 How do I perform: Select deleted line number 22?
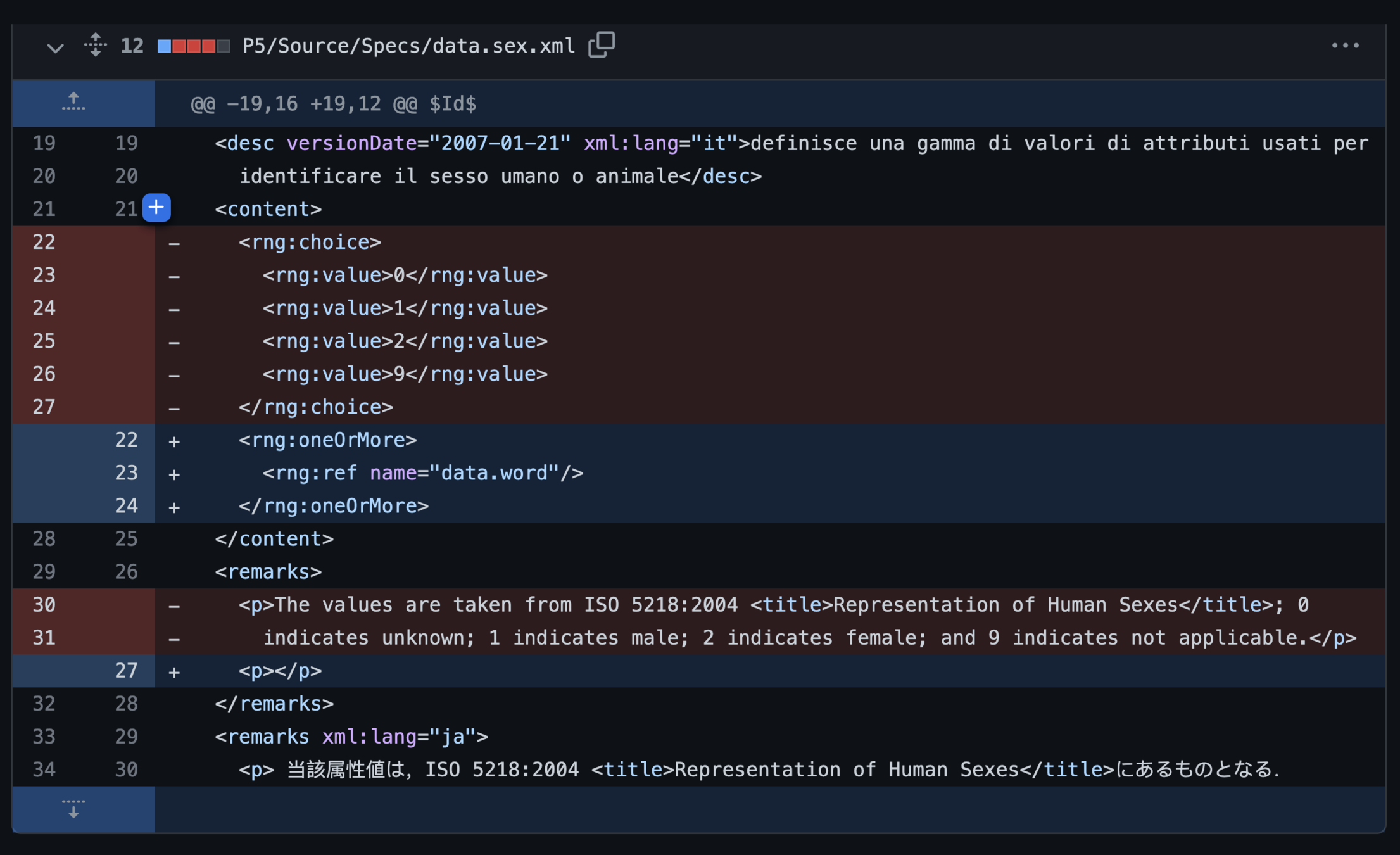(x=44, y=242)
